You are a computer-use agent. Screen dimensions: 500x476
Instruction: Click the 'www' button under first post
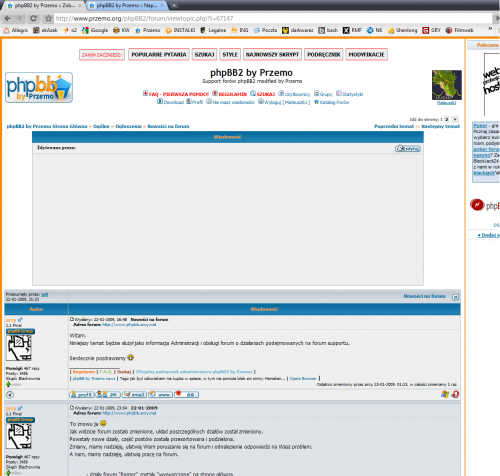(160, 395)
